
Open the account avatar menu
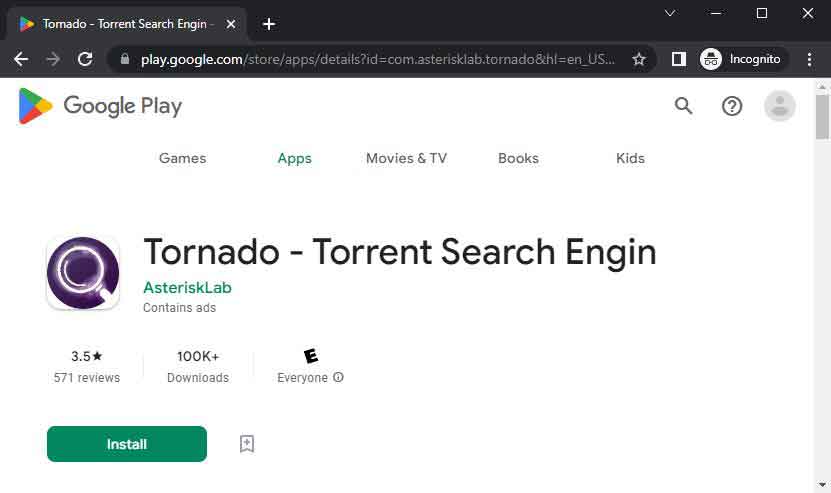click(780, 105)
